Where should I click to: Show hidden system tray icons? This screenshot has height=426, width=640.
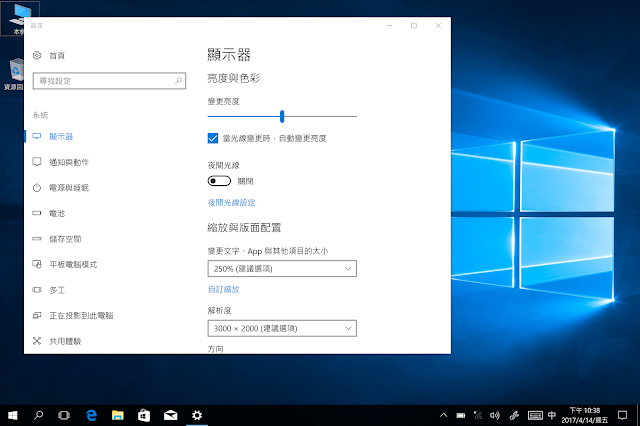tap(444, 415)
